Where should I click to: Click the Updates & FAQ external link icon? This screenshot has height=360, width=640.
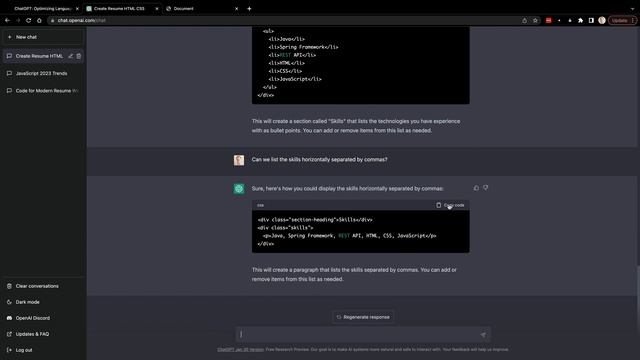coord(9,334)
